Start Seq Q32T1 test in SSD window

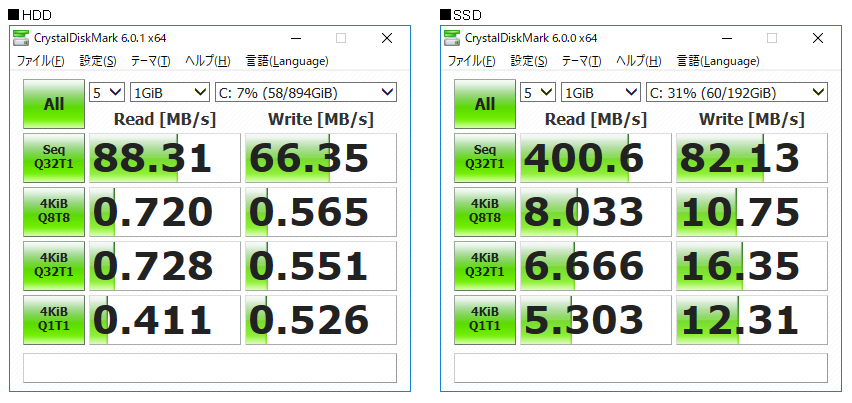click(x=485, y=158)
